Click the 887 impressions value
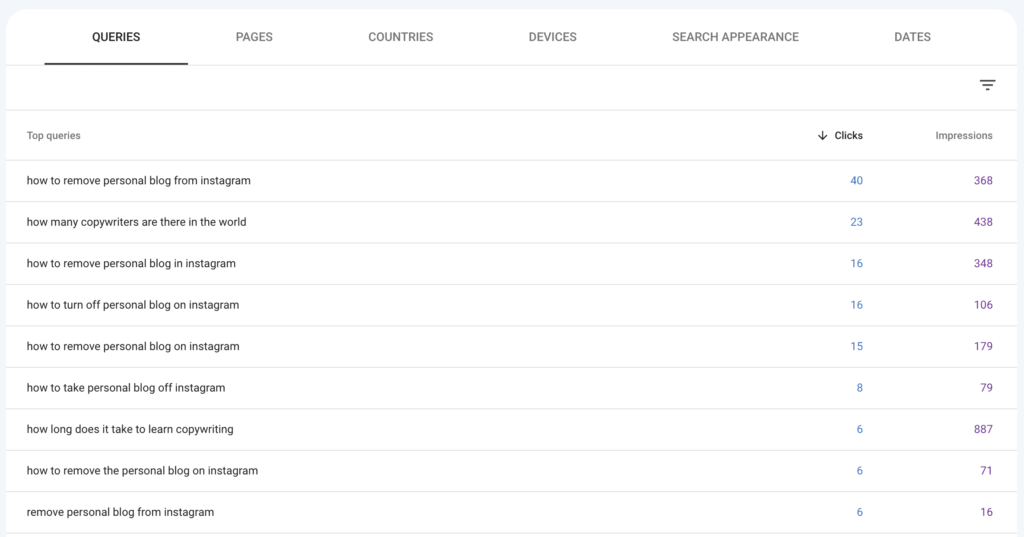The image size is (1024, 537). (x=982, y=429)
